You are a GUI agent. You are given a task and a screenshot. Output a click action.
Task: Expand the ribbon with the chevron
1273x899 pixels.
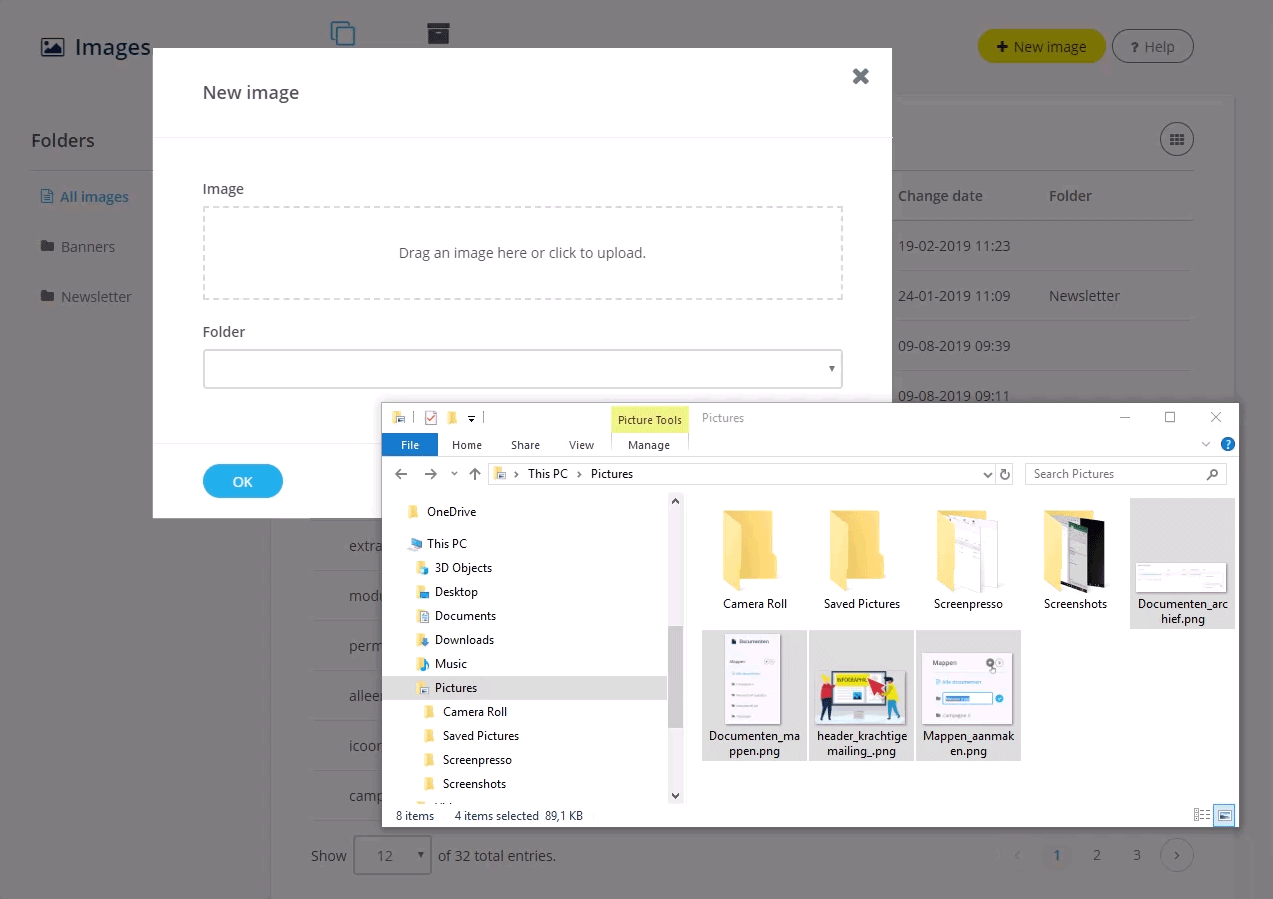pyautogui.click(x=1205, y=445)
